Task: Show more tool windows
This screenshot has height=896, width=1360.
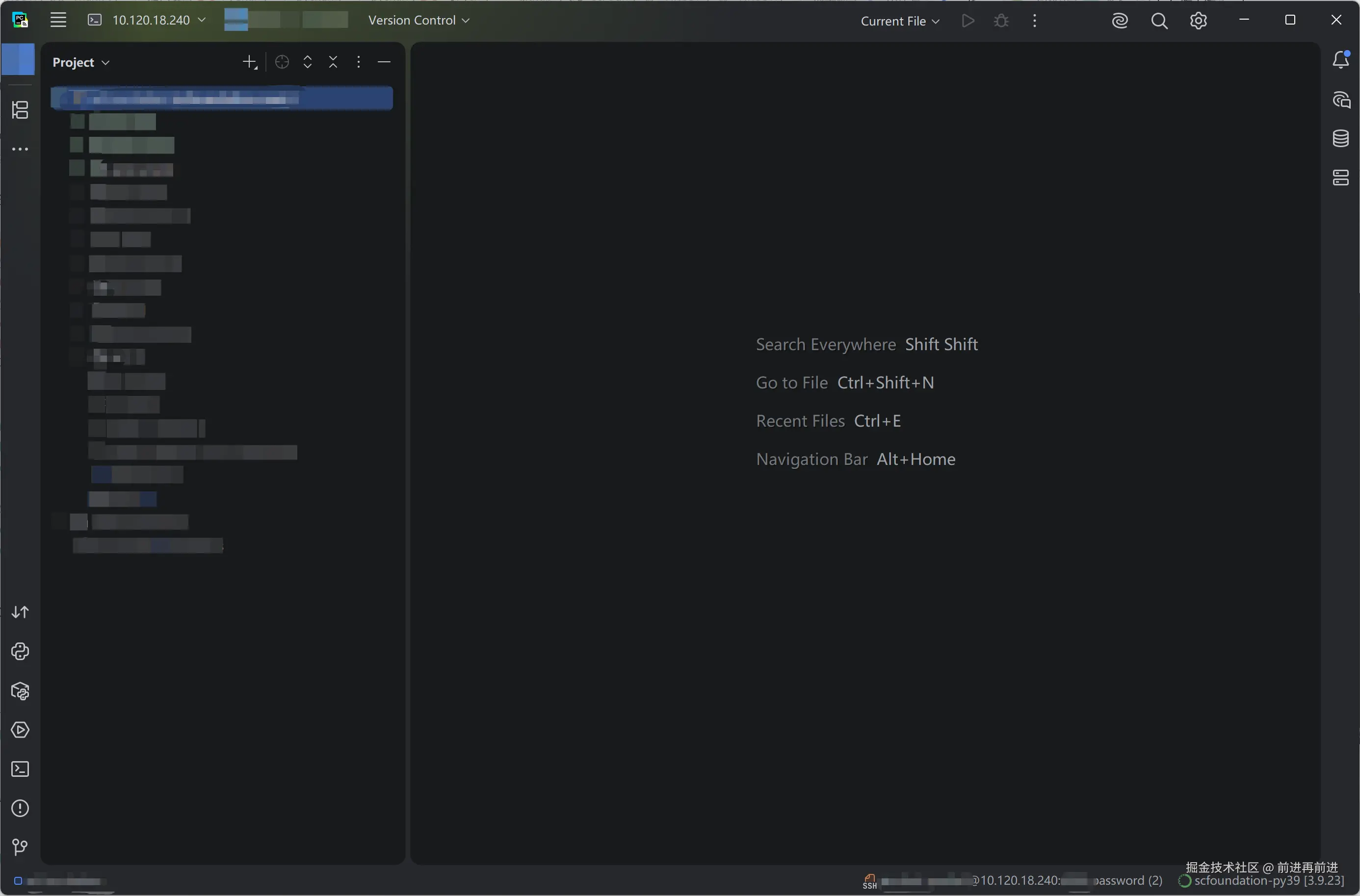Action: coord(20,149)
